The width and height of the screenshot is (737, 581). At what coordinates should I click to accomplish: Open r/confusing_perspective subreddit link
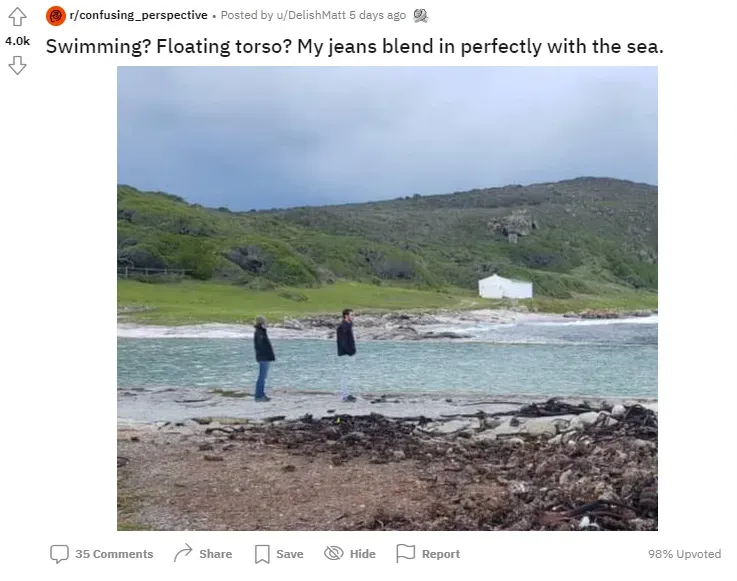[x=138, y=15]
